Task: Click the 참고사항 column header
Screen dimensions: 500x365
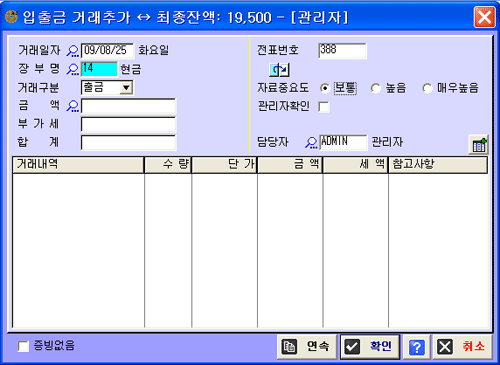Action: click(438, 165)
